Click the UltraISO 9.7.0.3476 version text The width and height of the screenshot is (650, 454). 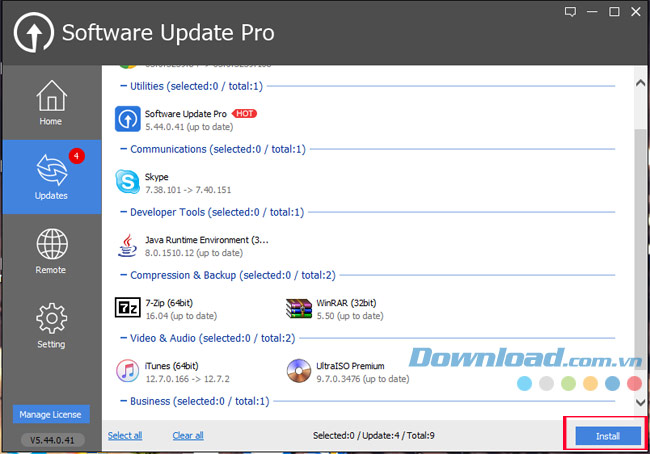(x=362, y=379)
